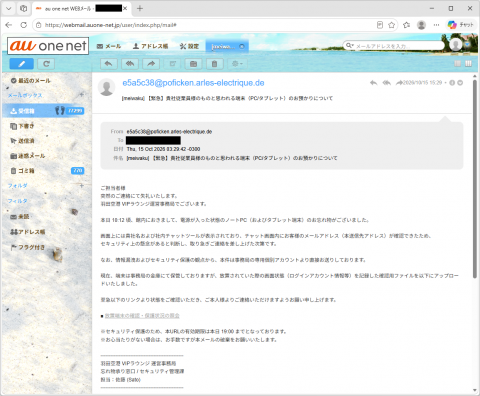Image resolution: width=480 pixels, height=396 pixels.
Task: Click the account avatar in the header
Action: point(456,45)
